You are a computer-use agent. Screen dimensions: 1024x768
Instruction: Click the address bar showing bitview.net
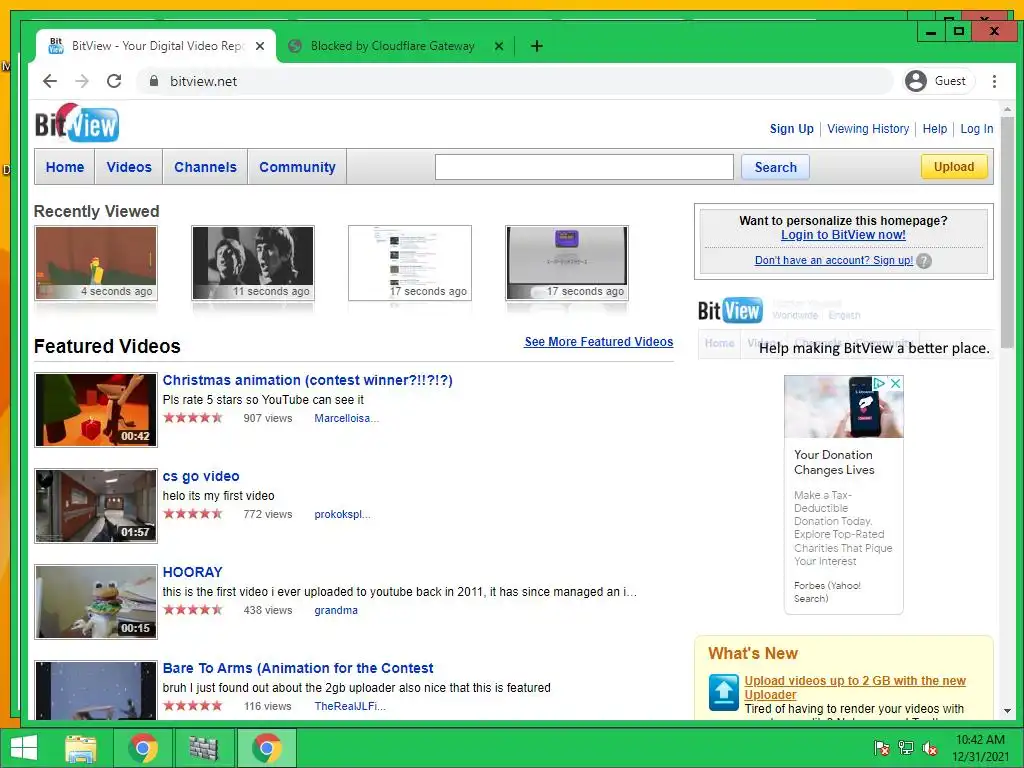coord(515,81)
